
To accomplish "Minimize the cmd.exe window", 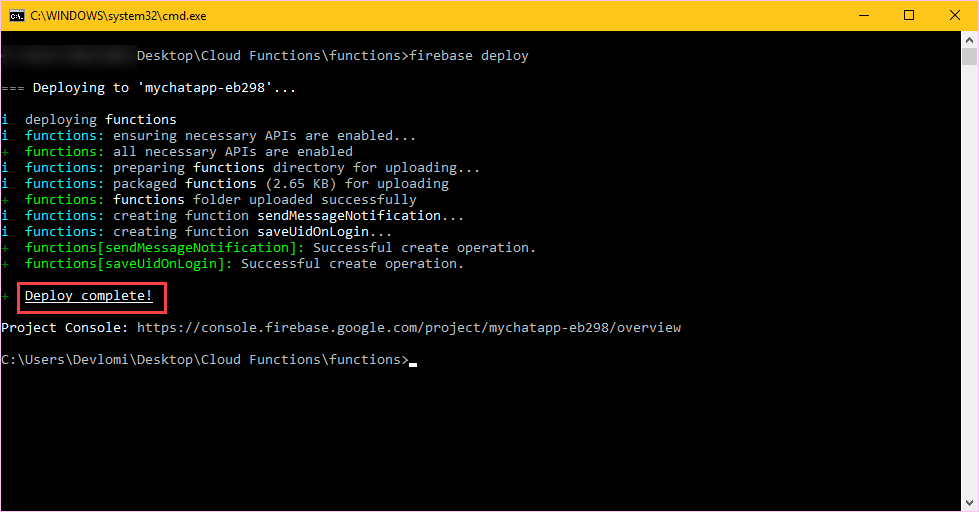I will pyautogui.click(x=864, y=16).
